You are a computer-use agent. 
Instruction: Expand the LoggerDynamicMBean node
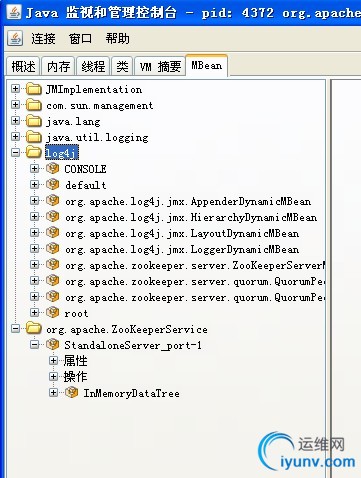[x=34, y=249]
